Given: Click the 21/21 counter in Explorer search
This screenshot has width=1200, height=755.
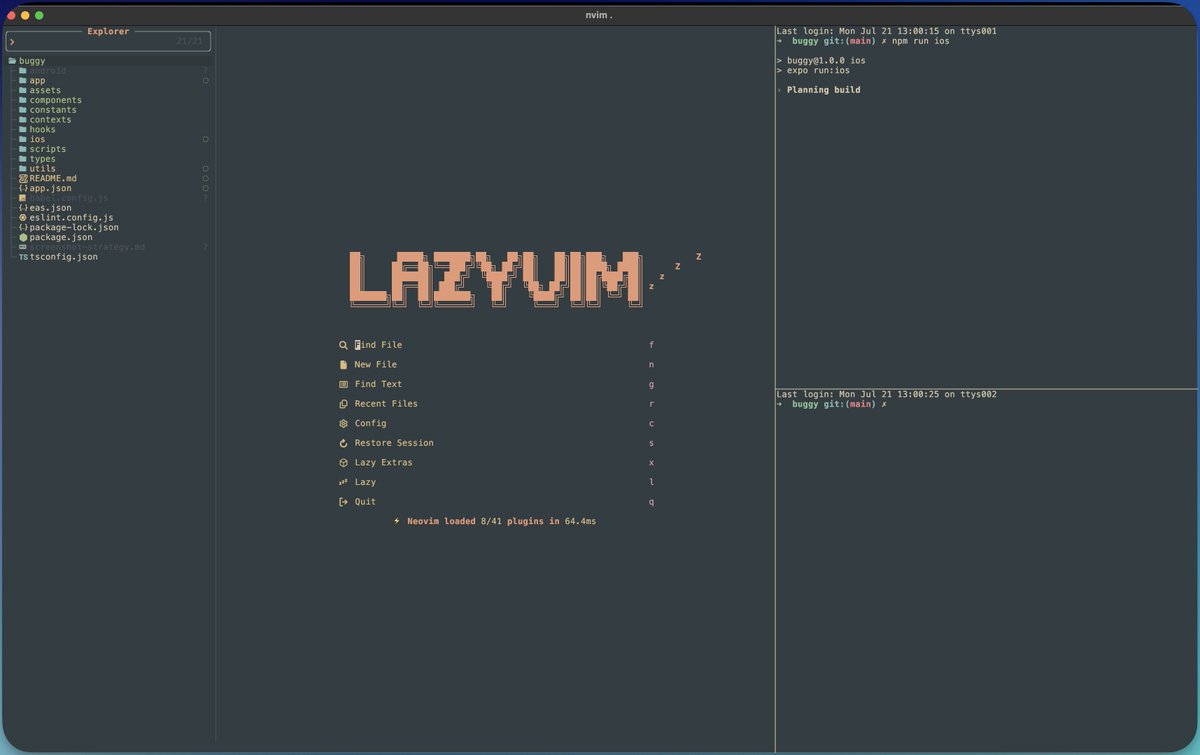Looking at the screenshot, I should click(189, 41).
